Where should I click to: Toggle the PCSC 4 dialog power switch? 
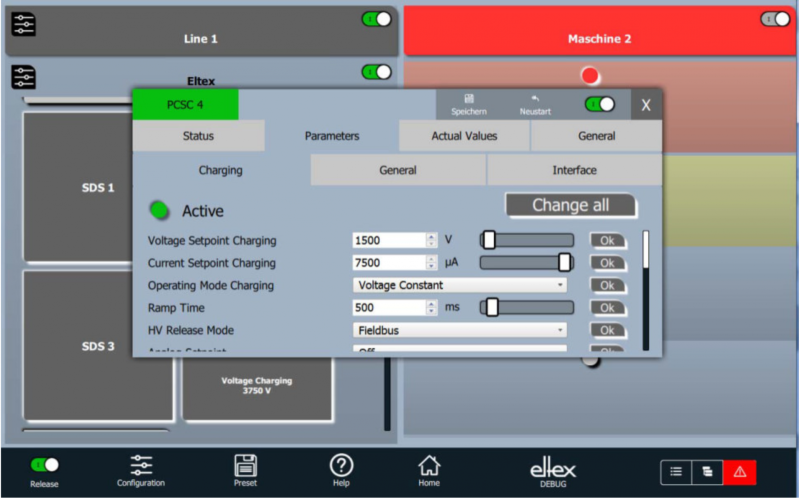600,104
